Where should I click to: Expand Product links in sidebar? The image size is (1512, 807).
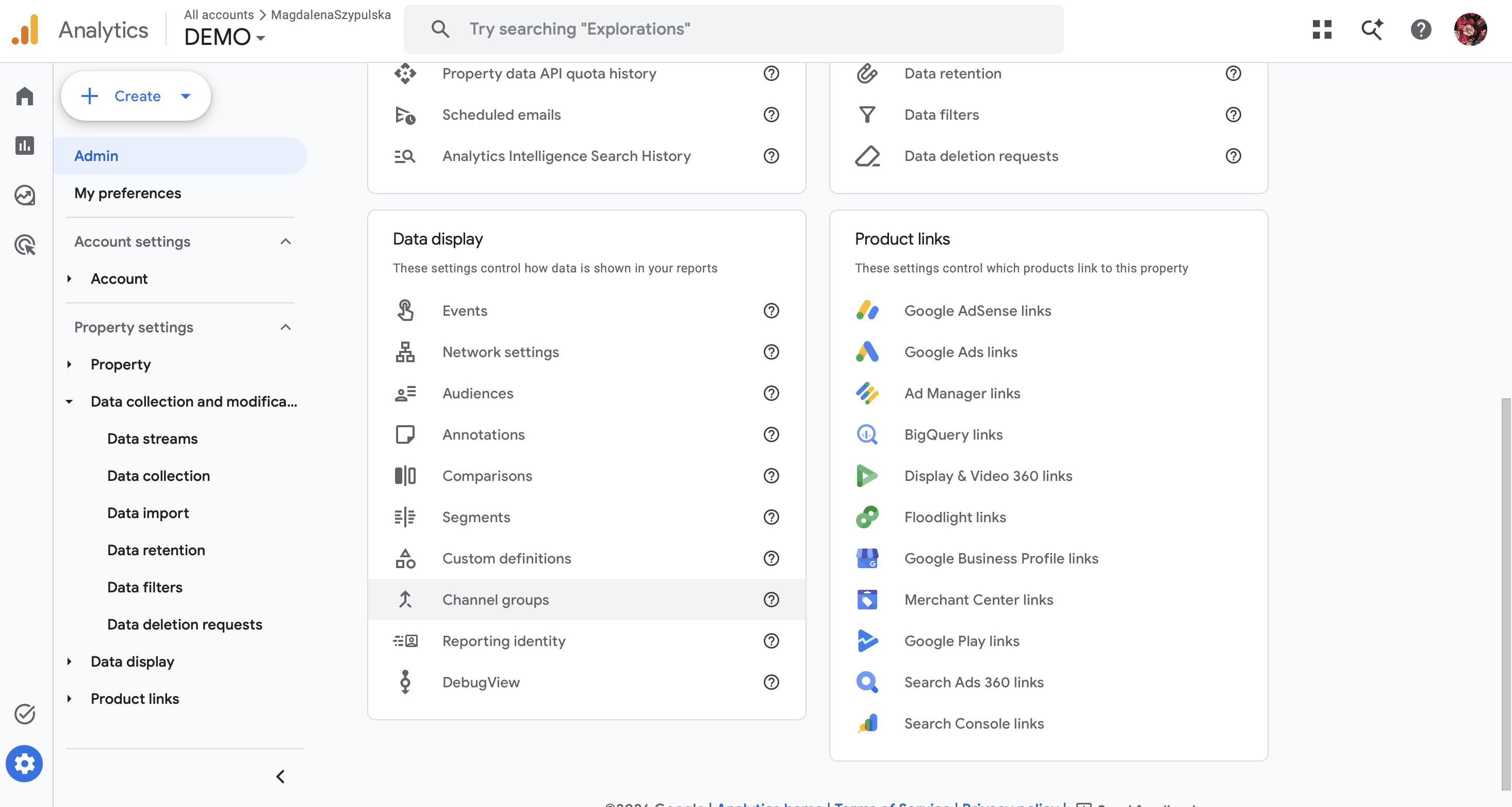click(x=69, y=698)
